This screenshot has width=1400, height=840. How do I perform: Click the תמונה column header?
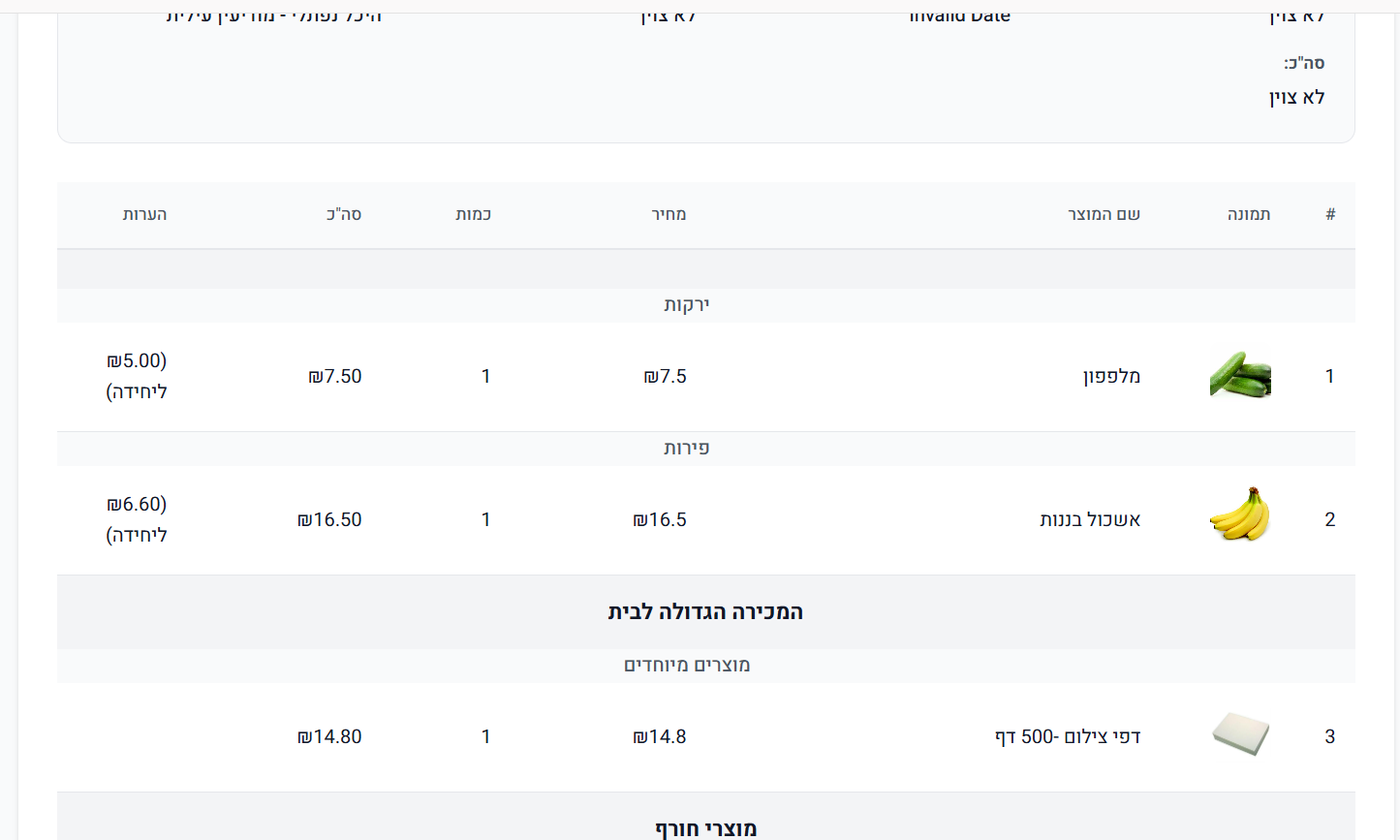click(1249, 214)
